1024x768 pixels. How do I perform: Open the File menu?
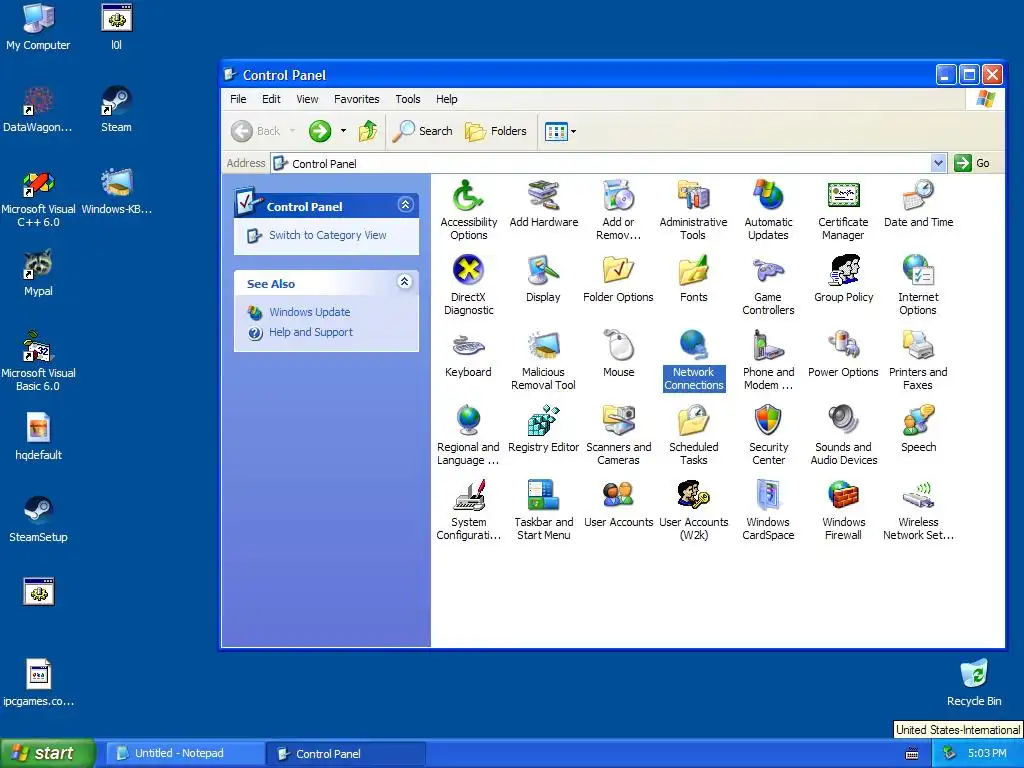[x=238, y=99]
